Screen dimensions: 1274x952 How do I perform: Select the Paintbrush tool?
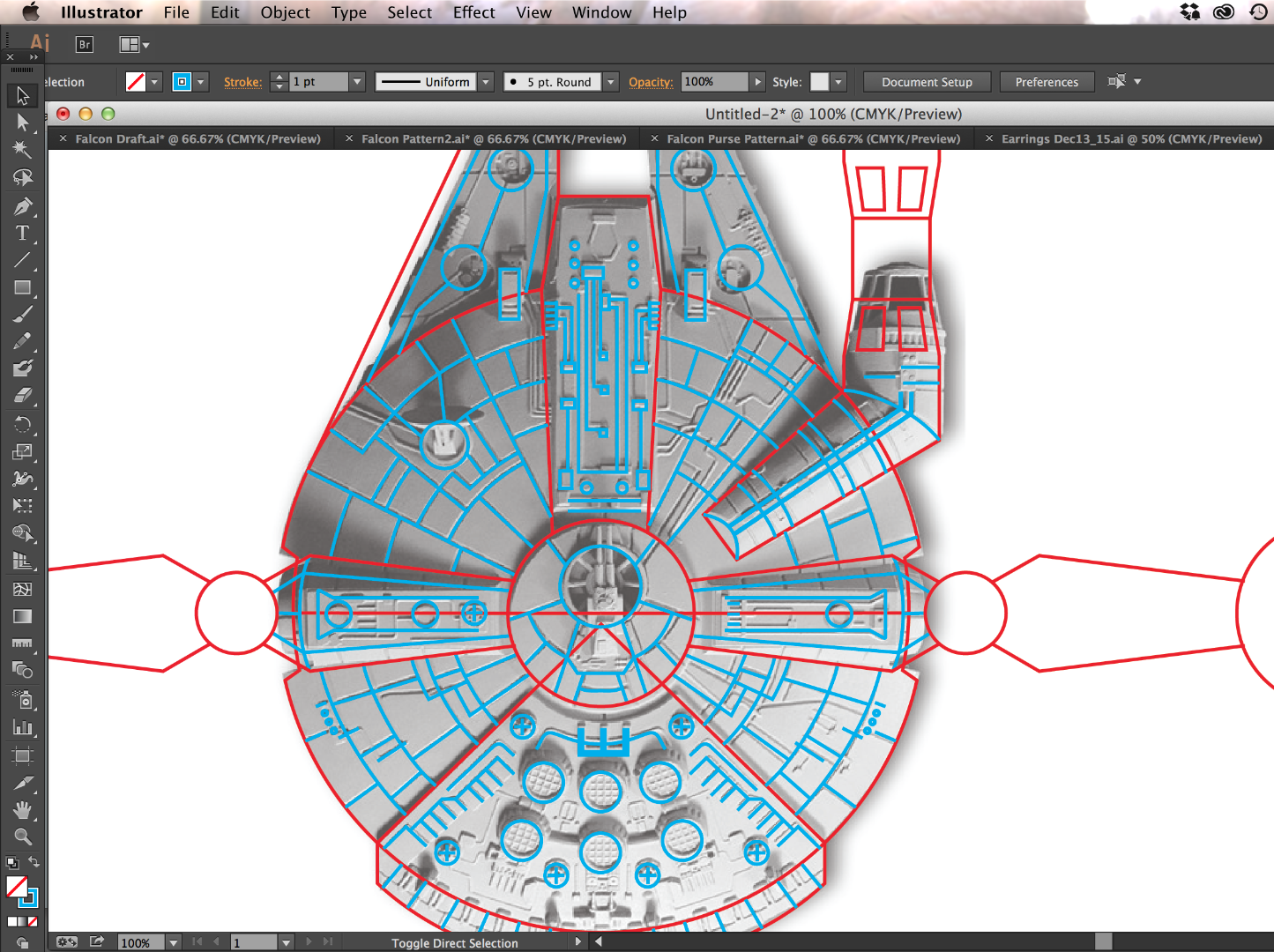[x=22, y=313]
